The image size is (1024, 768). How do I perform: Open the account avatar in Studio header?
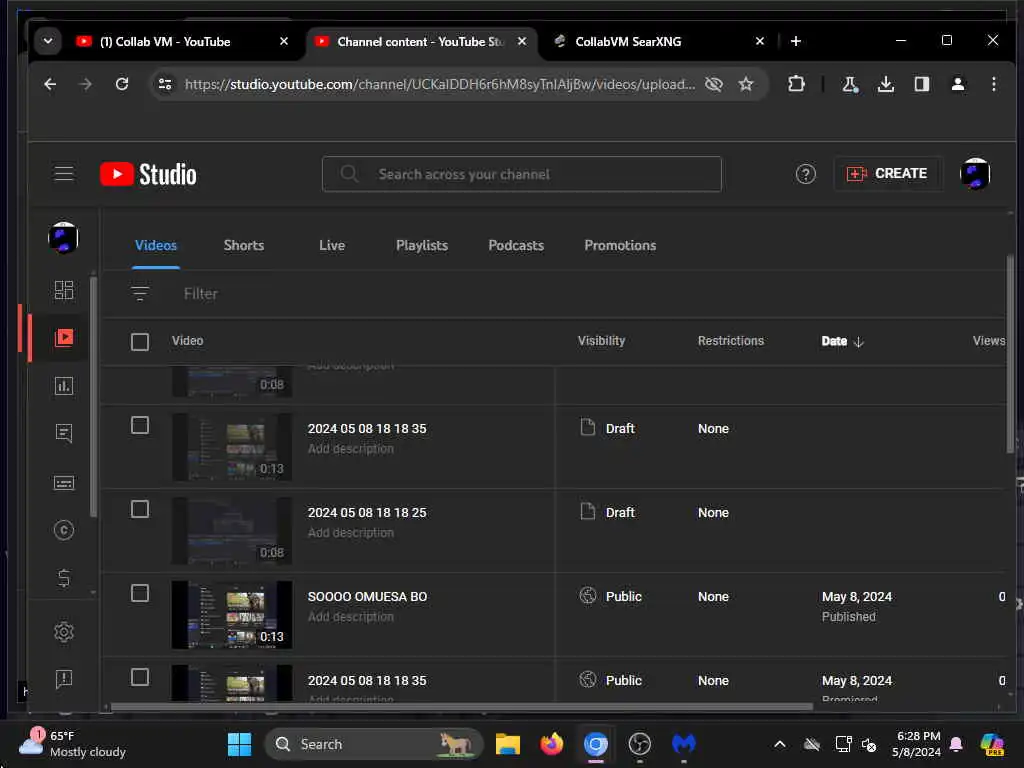click(x=974, y=174)
